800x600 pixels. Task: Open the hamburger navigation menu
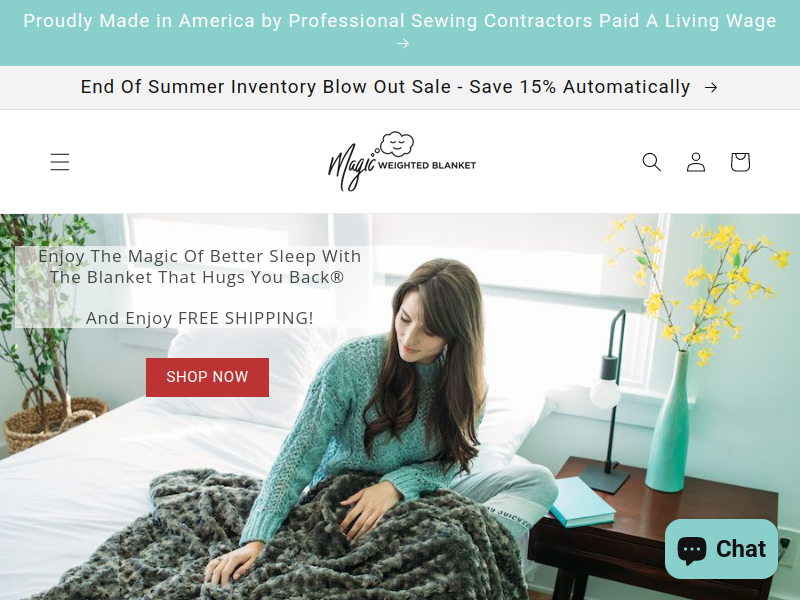(60, 162)
